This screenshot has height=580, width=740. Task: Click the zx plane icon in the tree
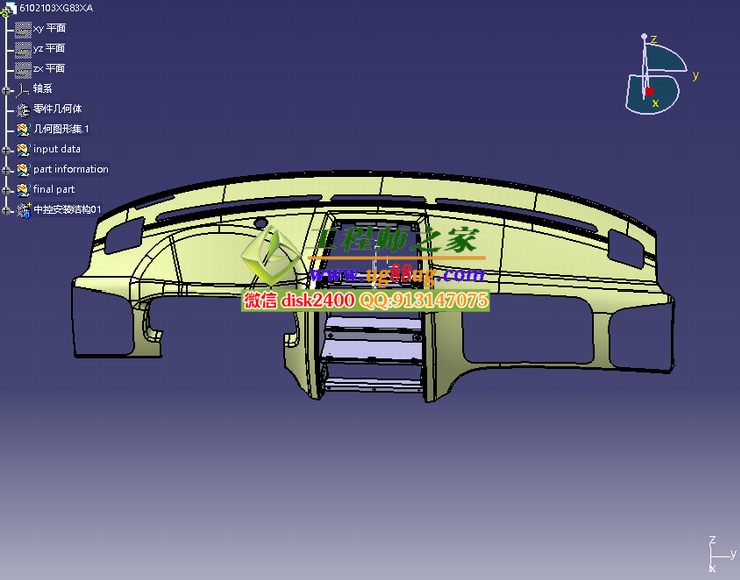point(23,69)
